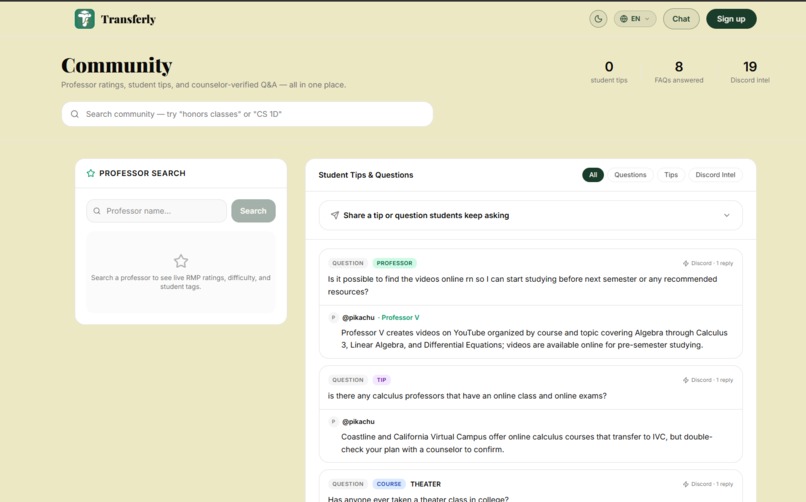Select the Questions filter tab
This screenshot has height=502, width=806.
tap(630, 175)
